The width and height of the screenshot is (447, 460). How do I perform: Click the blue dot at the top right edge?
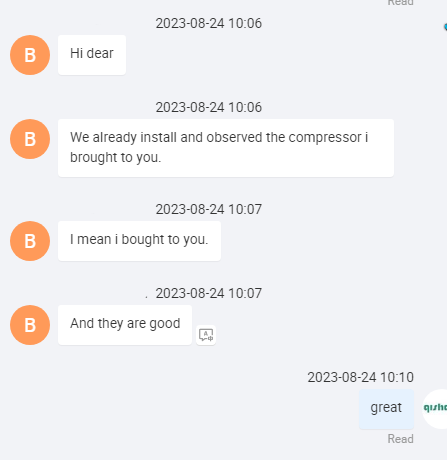pyautogui.click(x=445, y=27)
